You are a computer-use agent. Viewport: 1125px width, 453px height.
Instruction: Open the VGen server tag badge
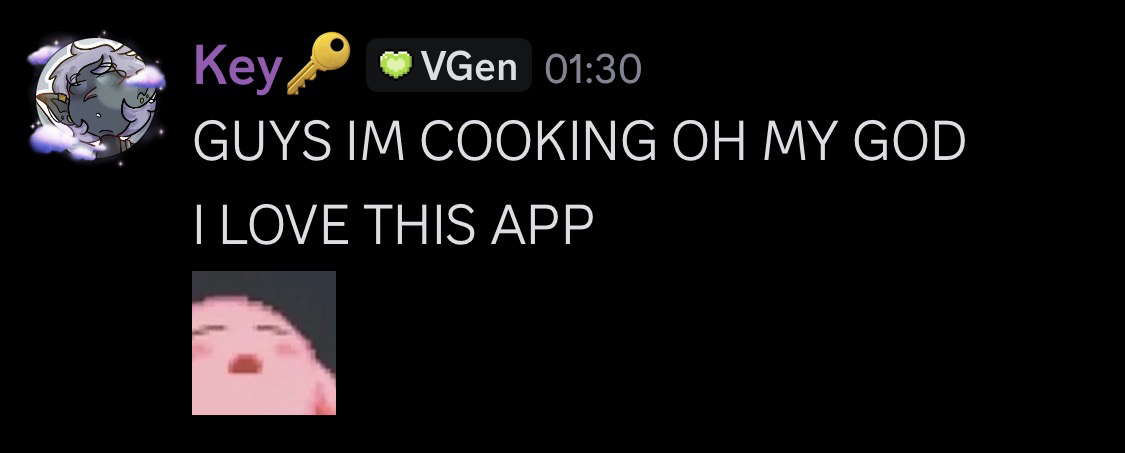coord(449,65)
